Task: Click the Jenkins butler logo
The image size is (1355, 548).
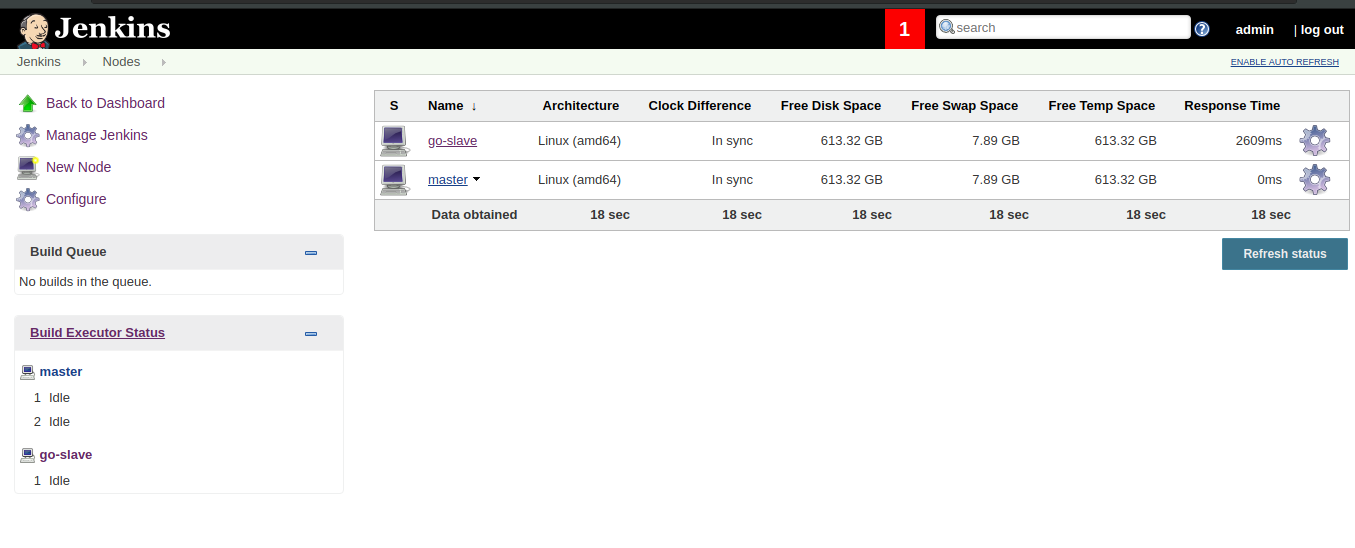Action: (x=33, y=30)
